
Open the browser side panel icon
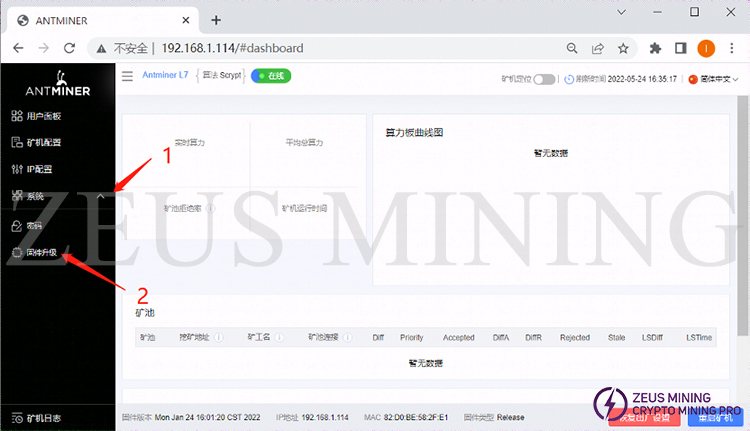click(x=681, y=48)
